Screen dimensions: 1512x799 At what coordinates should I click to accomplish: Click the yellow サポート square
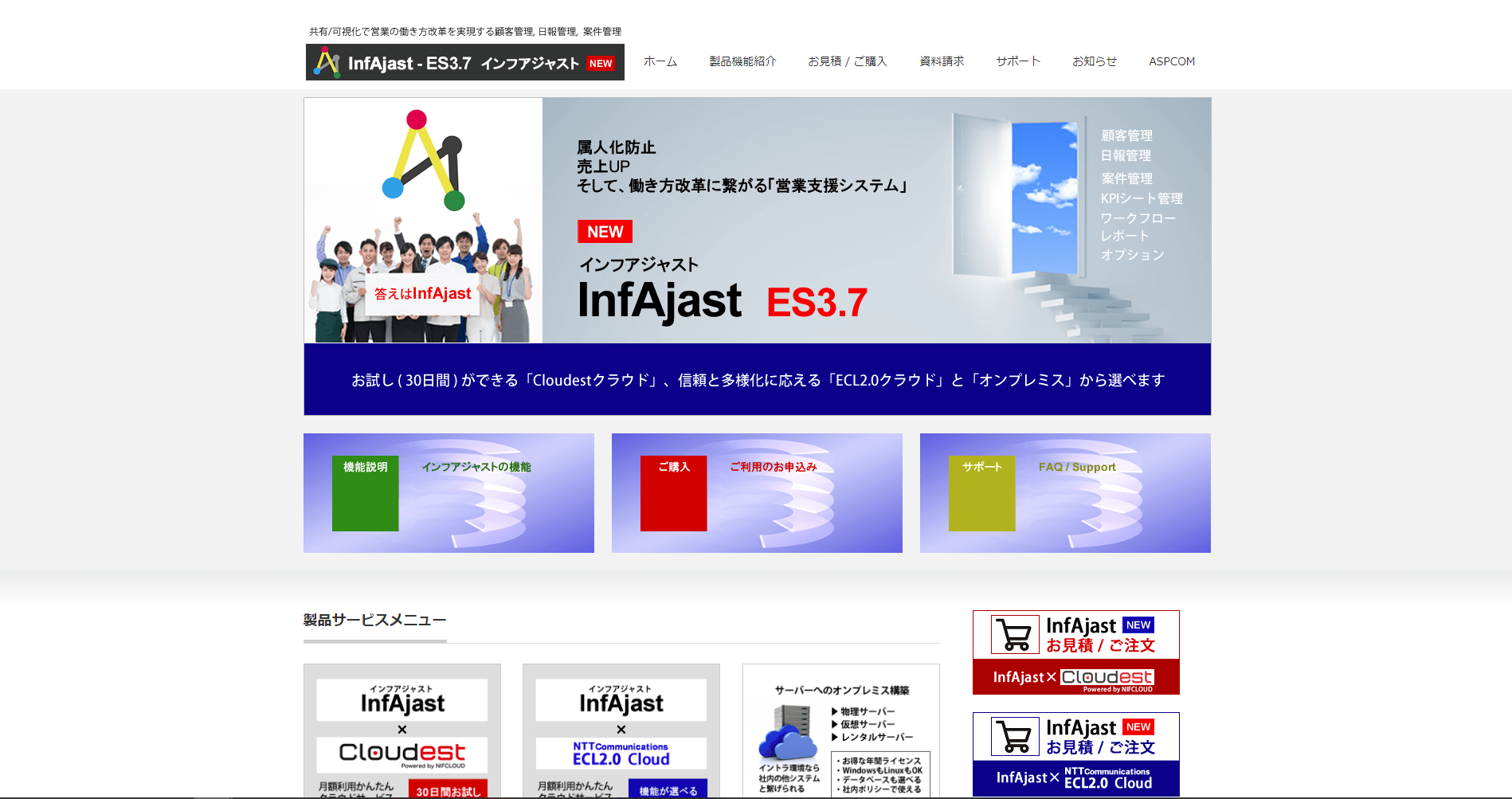click(981, 493)
